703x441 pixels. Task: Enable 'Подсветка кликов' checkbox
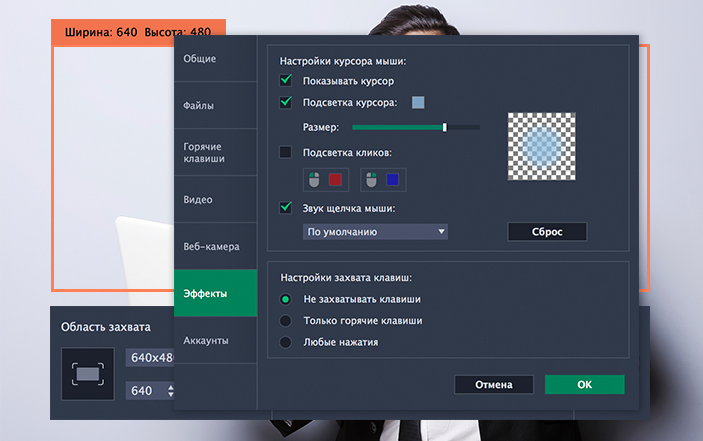point(286,152)
